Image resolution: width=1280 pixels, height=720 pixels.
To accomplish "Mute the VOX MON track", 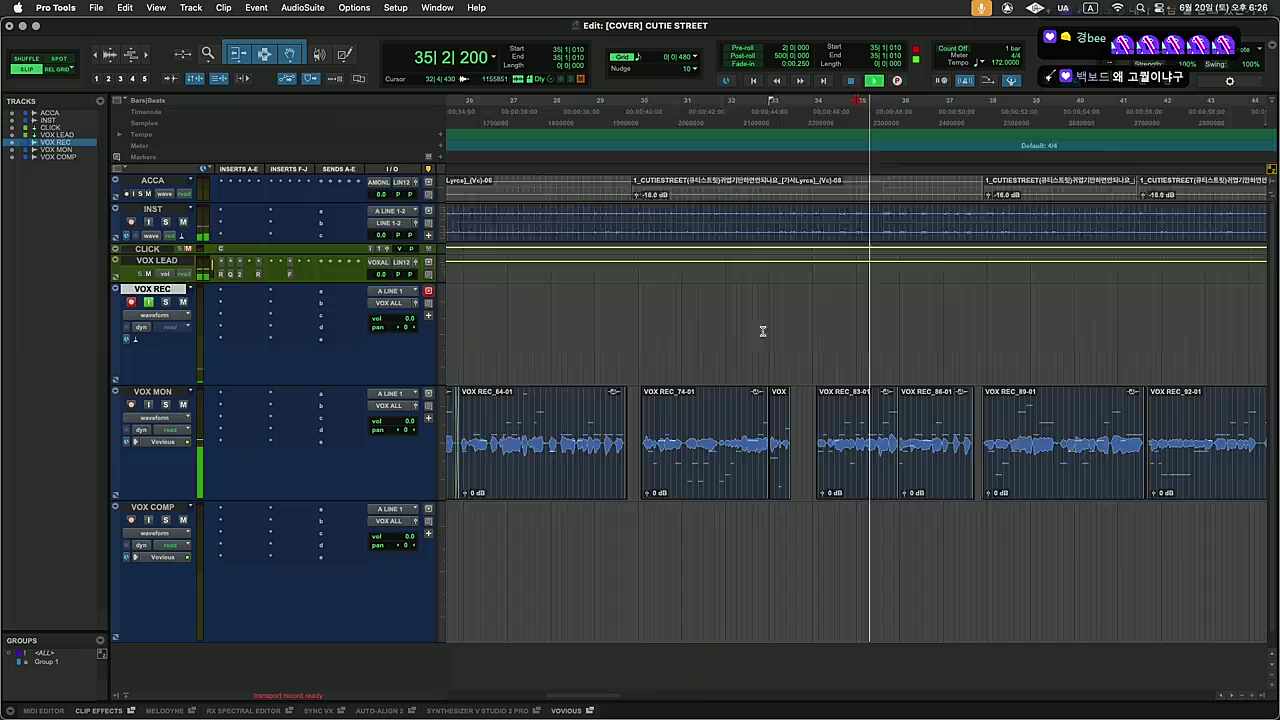I will coord(182,405).
